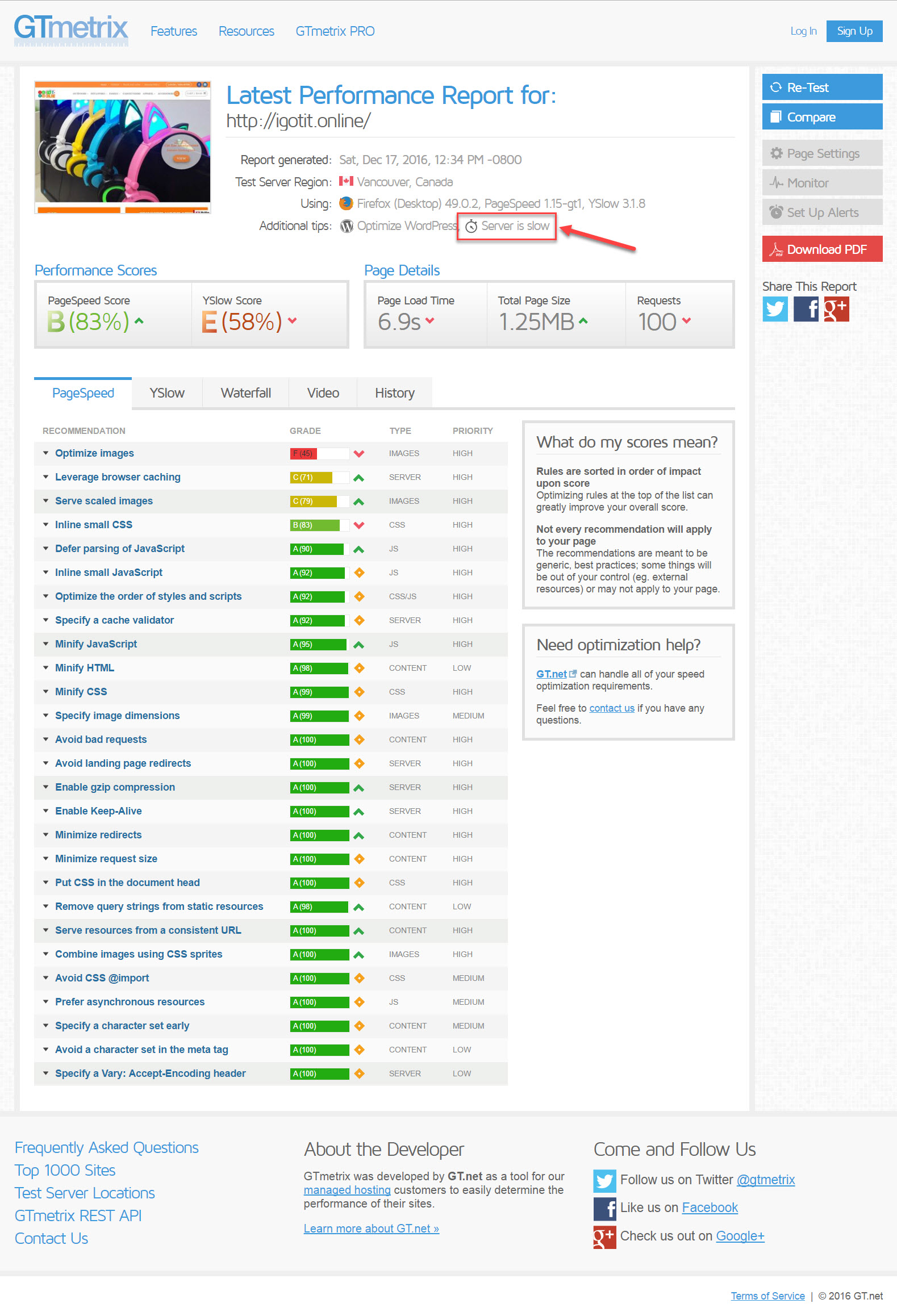The width and height of the screenshot is (897, 1316).
Task: Click the green up arrow beside Leverage browser caching grade
Action: (x=359, y=478)
